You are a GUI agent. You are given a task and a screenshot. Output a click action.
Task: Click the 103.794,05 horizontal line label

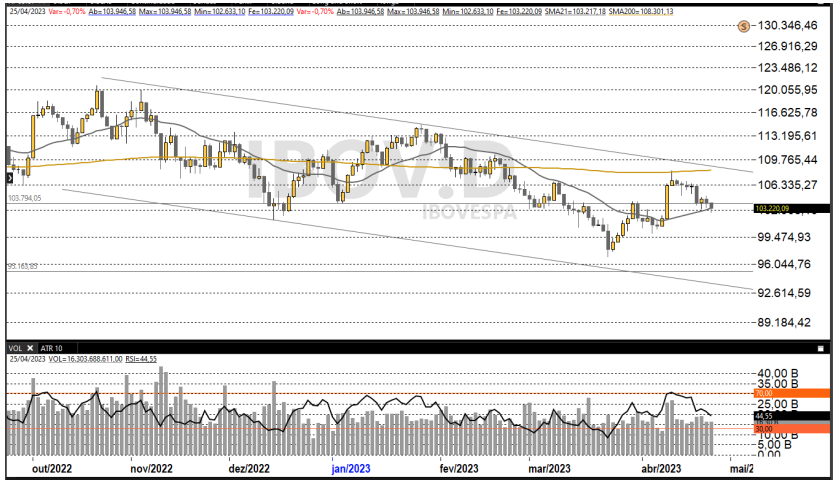pyautogui.click(x=24, y=199)
